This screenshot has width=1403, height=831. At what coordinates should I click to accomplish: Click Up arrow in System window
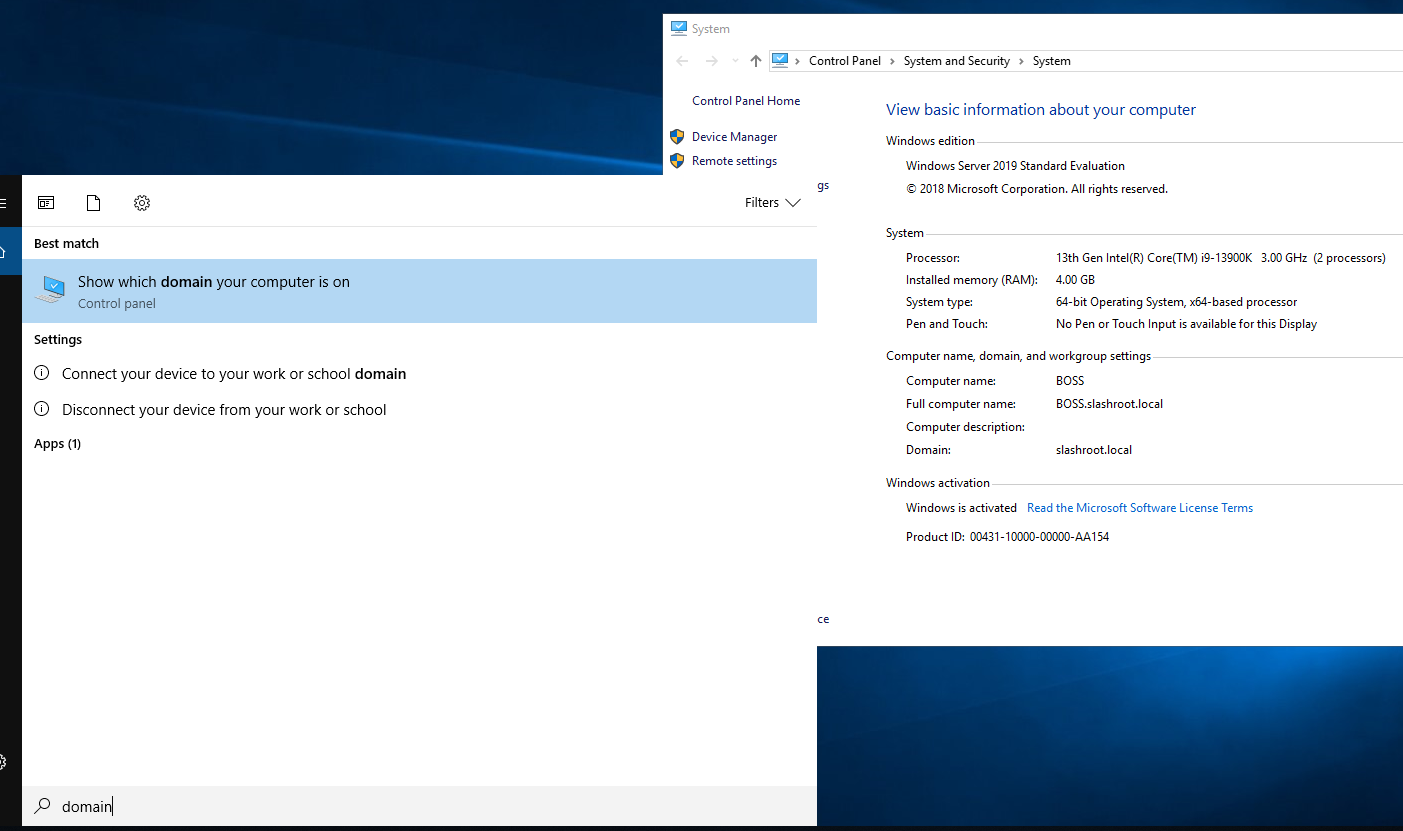pyautogui.click(x=756, y=61)
